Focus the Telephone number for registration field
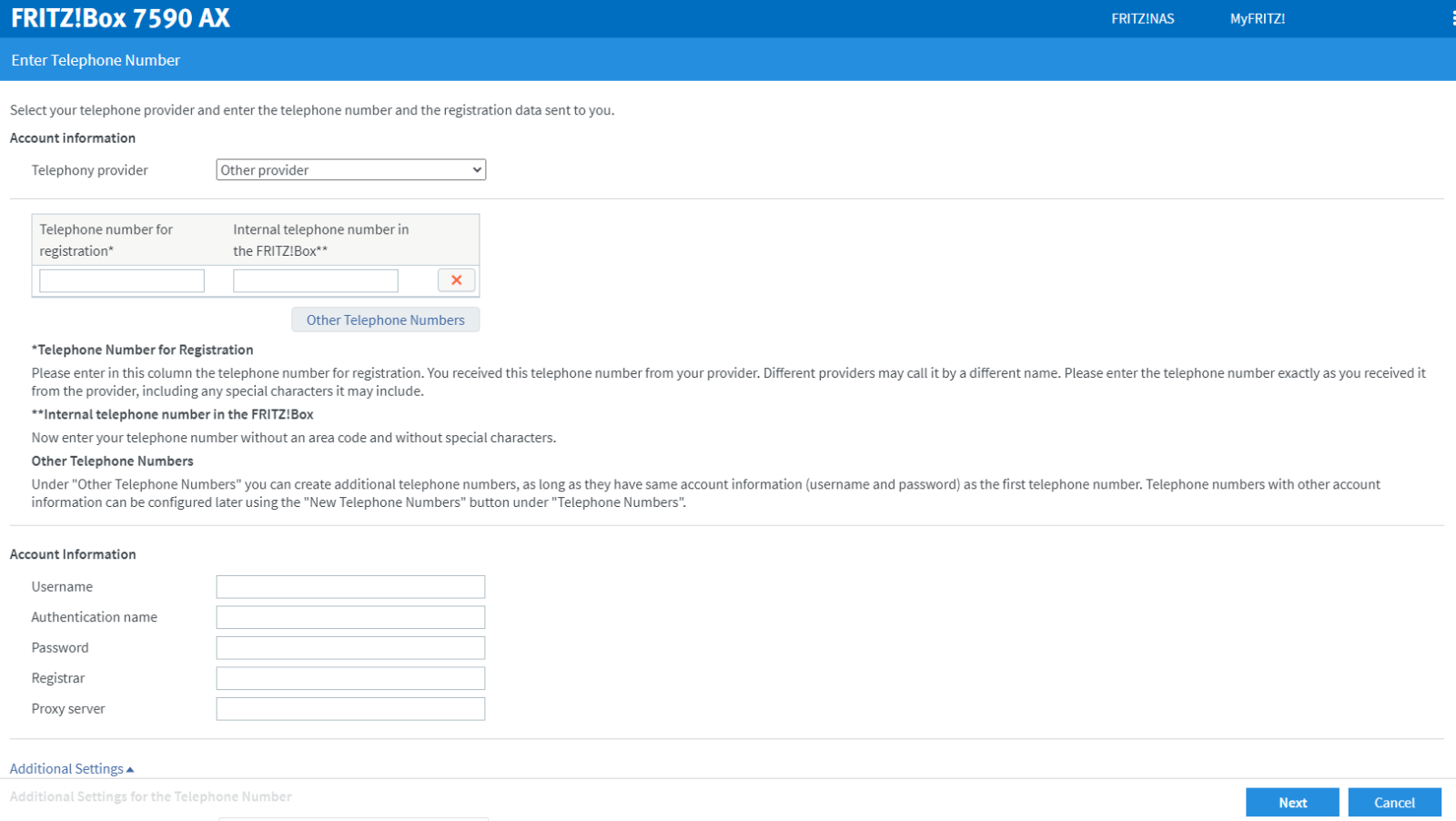Viewport: 1456px width, 821px height. tap(122, 281)
